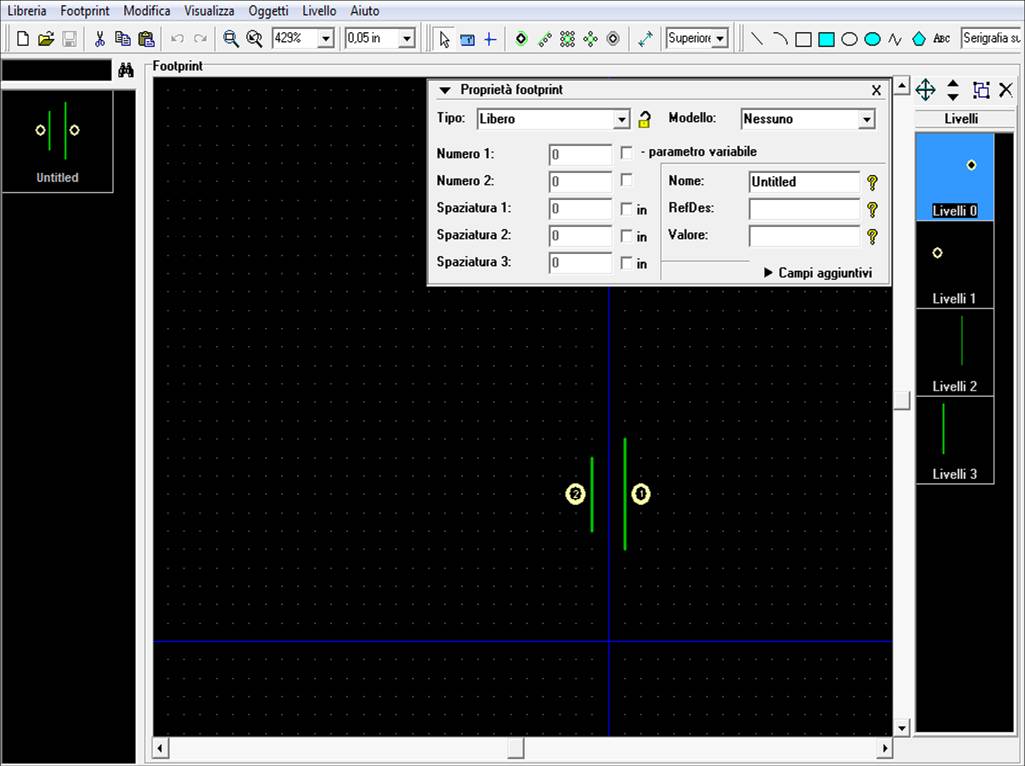Select the filled cyan rectangle tool
This screenshot has height=766, width=1025.
826,39
